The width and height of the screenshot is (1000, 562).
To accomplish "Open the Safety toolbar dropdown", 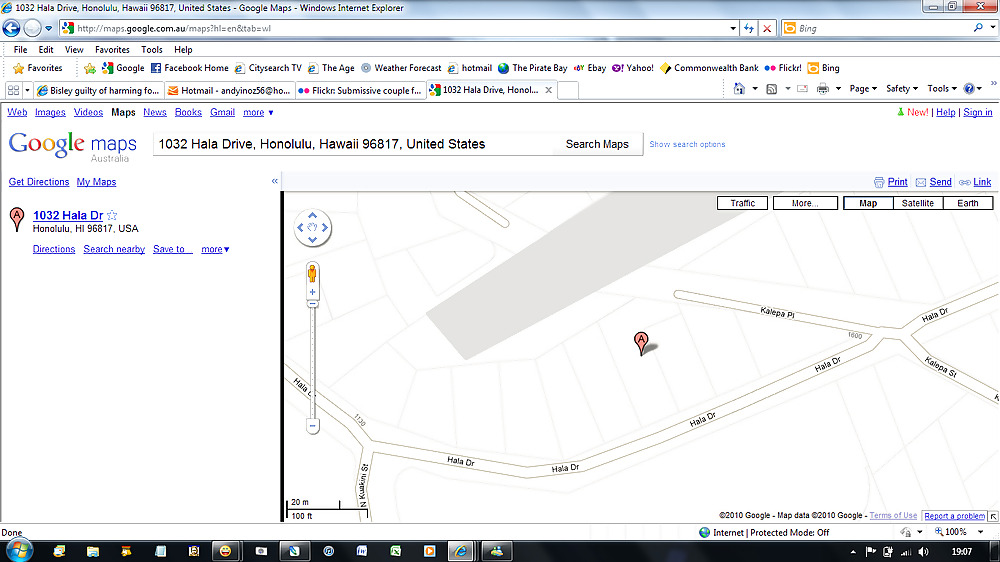I will coord(901,89).
